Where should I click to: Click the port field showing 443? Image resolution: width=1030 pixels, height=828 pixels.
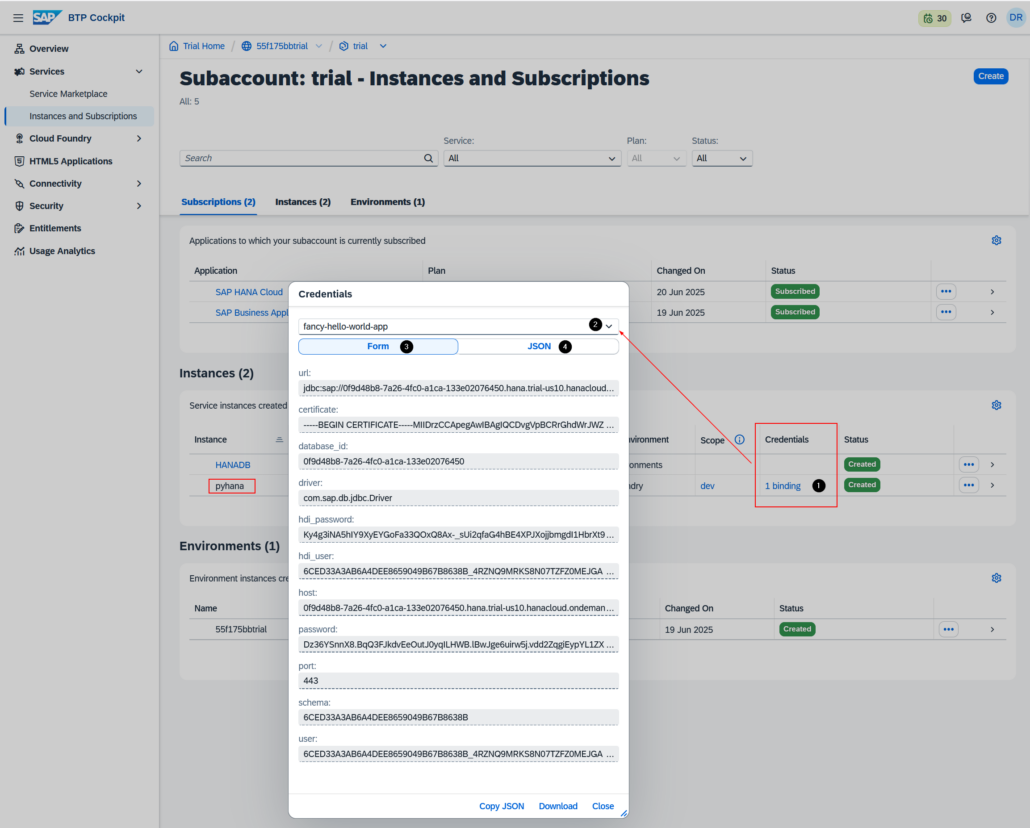pos(459,681)
